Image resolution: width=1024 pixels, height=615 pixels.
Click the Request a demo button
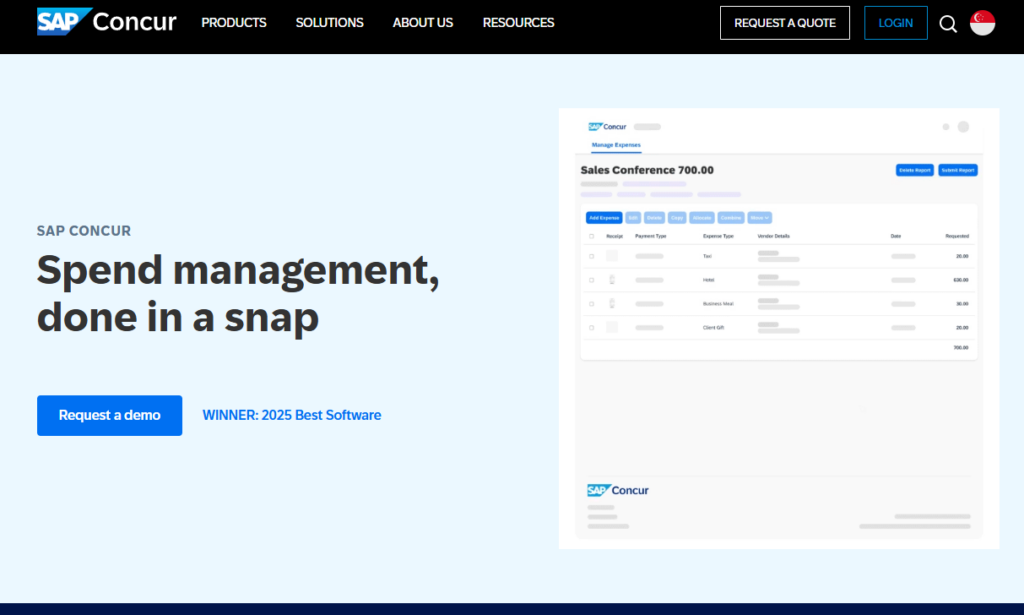pos(110,415)
